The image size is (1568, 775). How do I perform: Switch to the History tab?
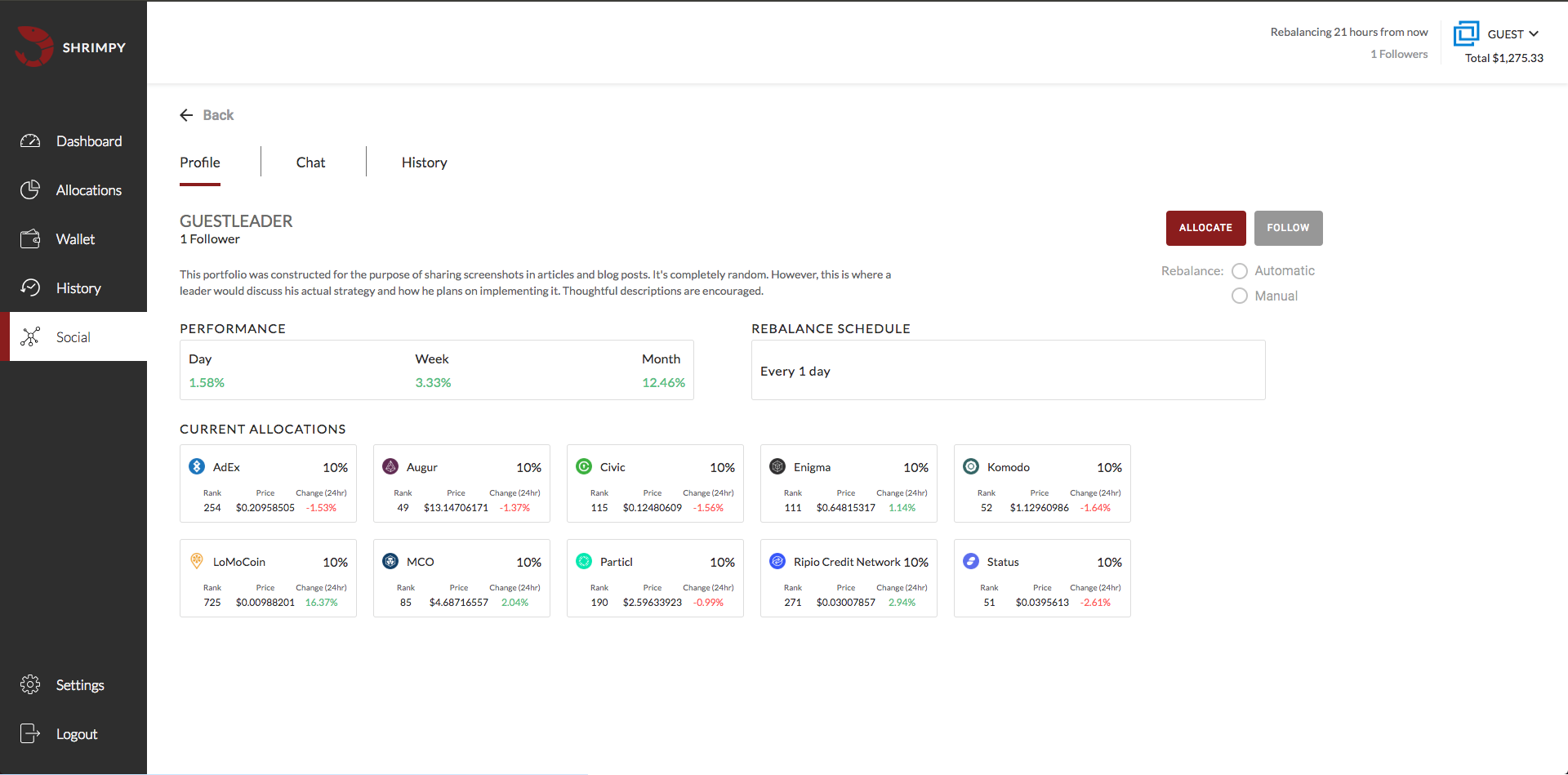pyautogui.click(x=424, y=162)
